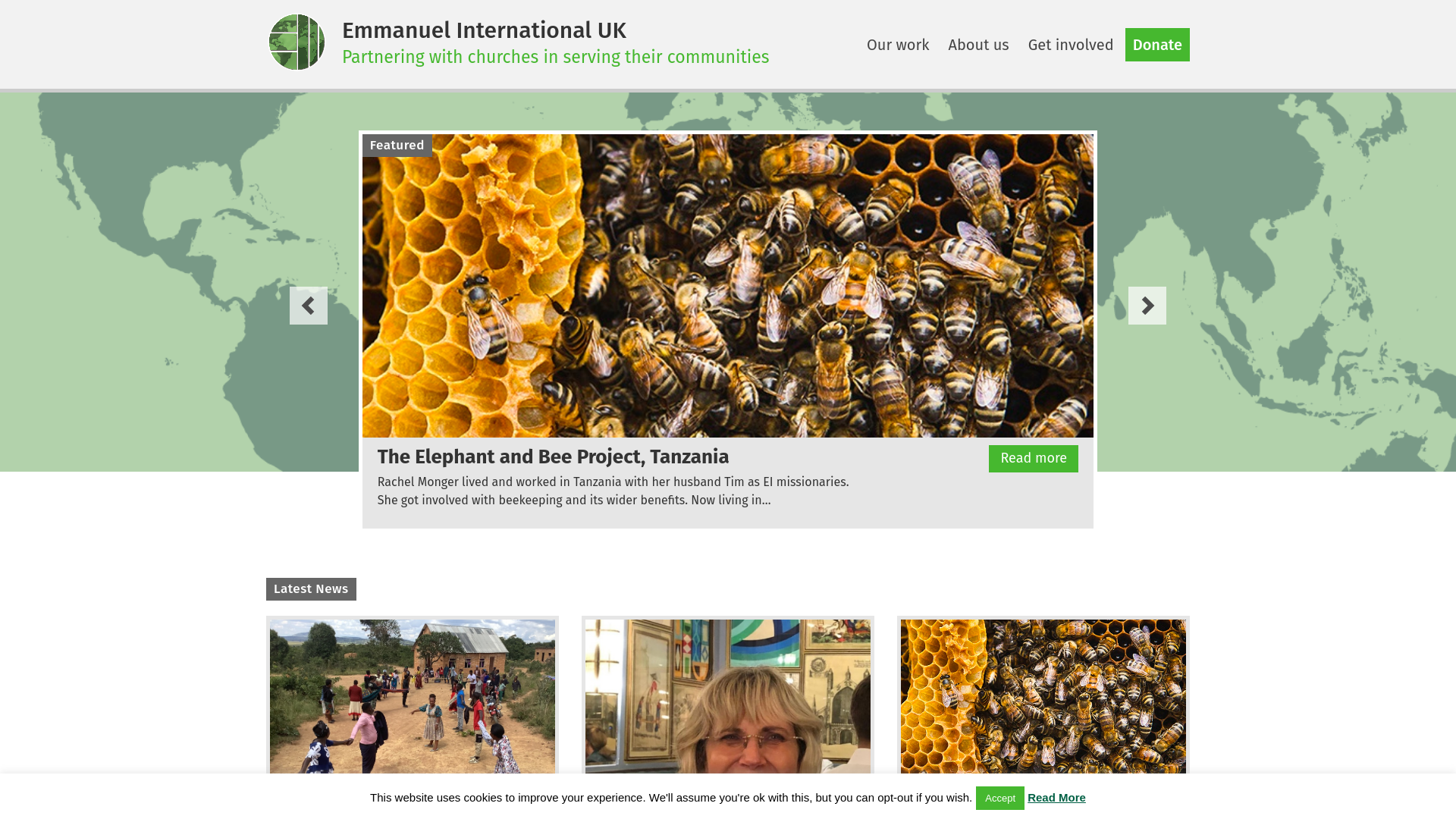The image size is (1456, 819).
Task: Advance to next slide with right arrow
Action: pyautogui.click(x=1147, y=306)
